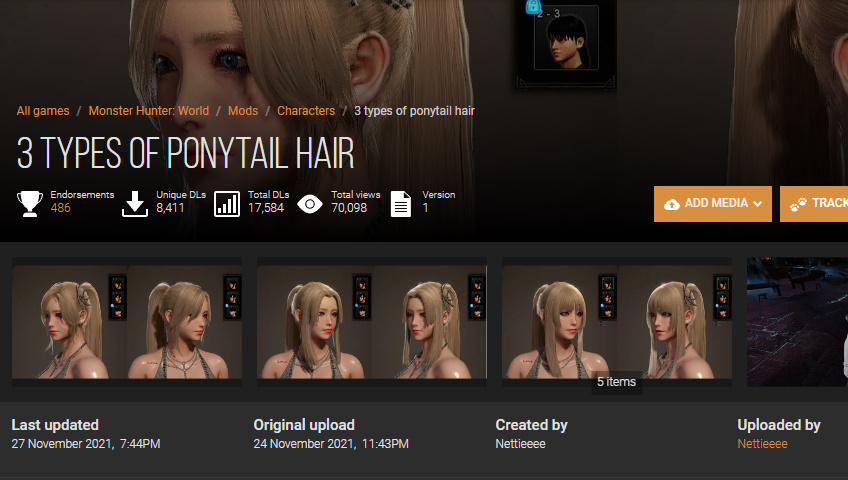The image size is (848, 480).
Task: Click the Original upload date 24 November 2021
Action: pos(331,444)
